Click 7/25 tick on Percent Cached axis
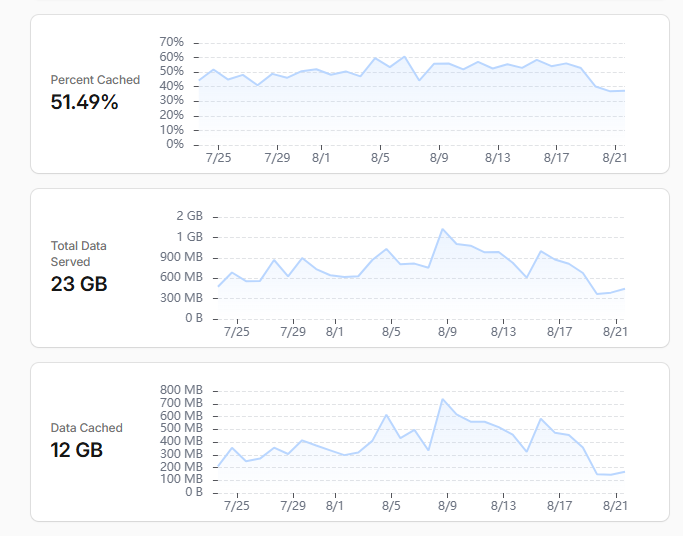Viewport: 683px width, 536px height. 218,157
